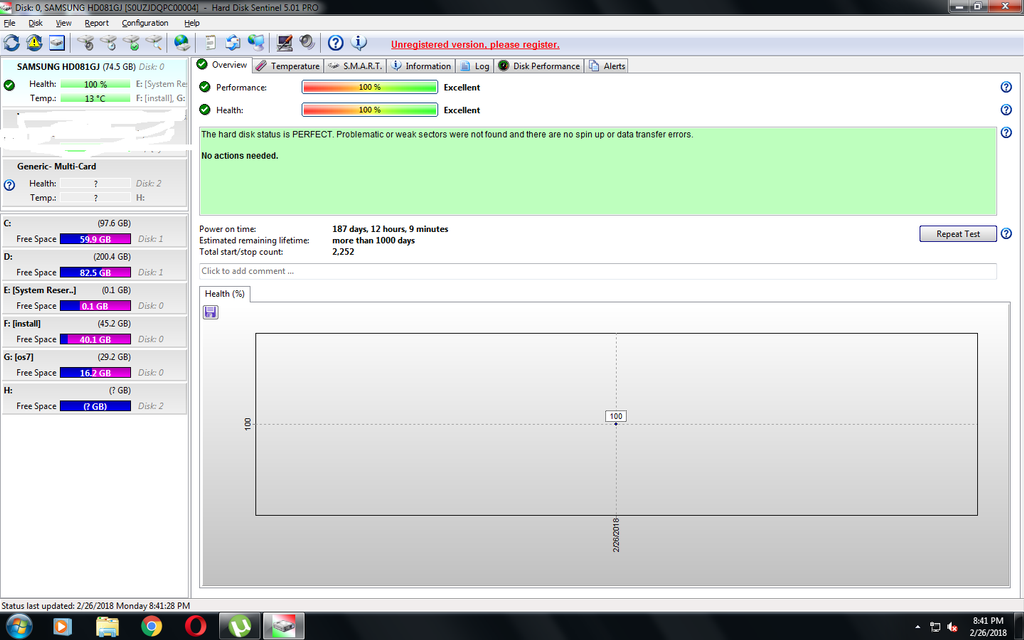This screenshot has width=1024, height=640.
Task: Click help icon next to Health bar
Action: (x=1006, y=110)
